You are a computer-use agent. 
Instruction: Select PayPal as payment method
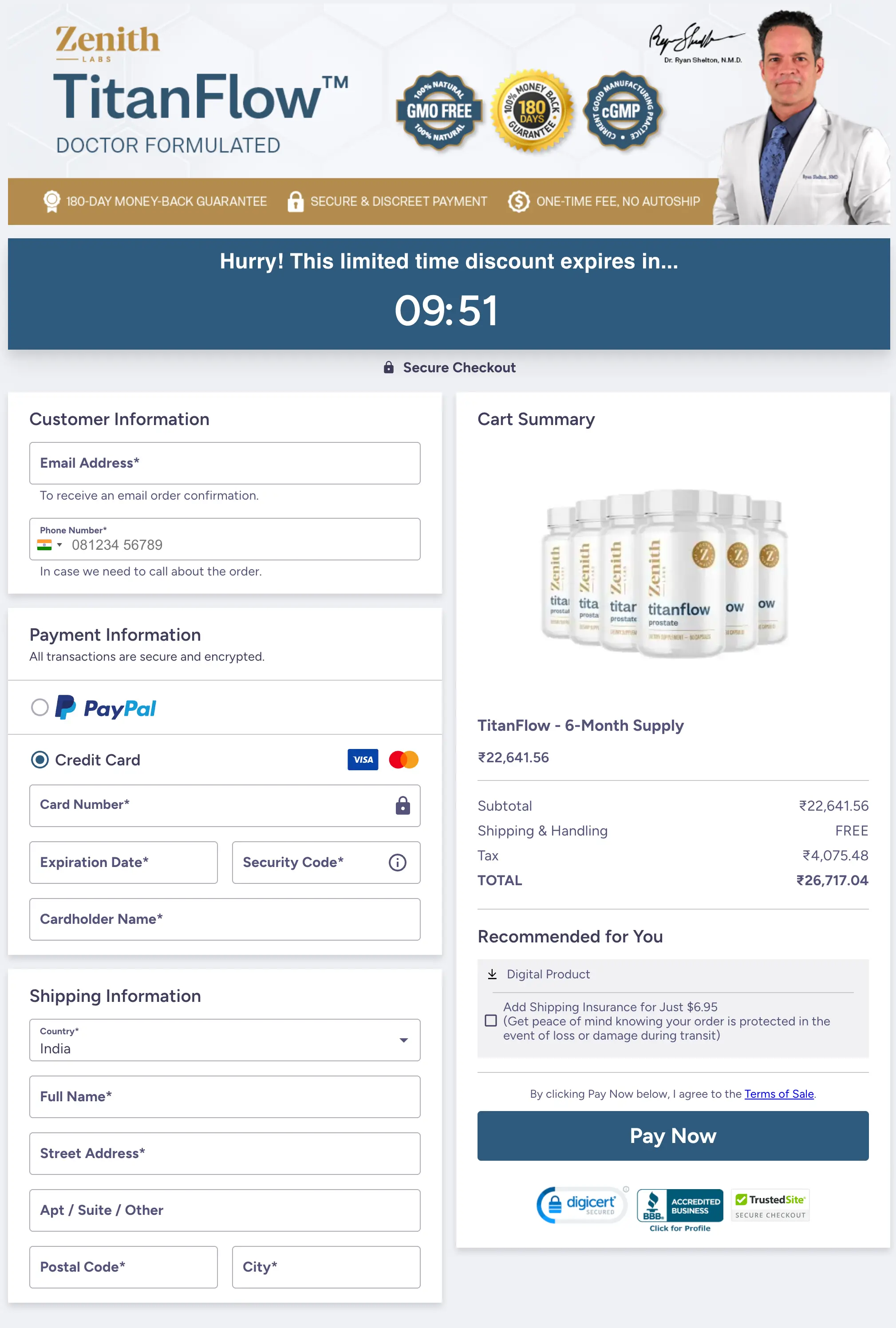40,708
